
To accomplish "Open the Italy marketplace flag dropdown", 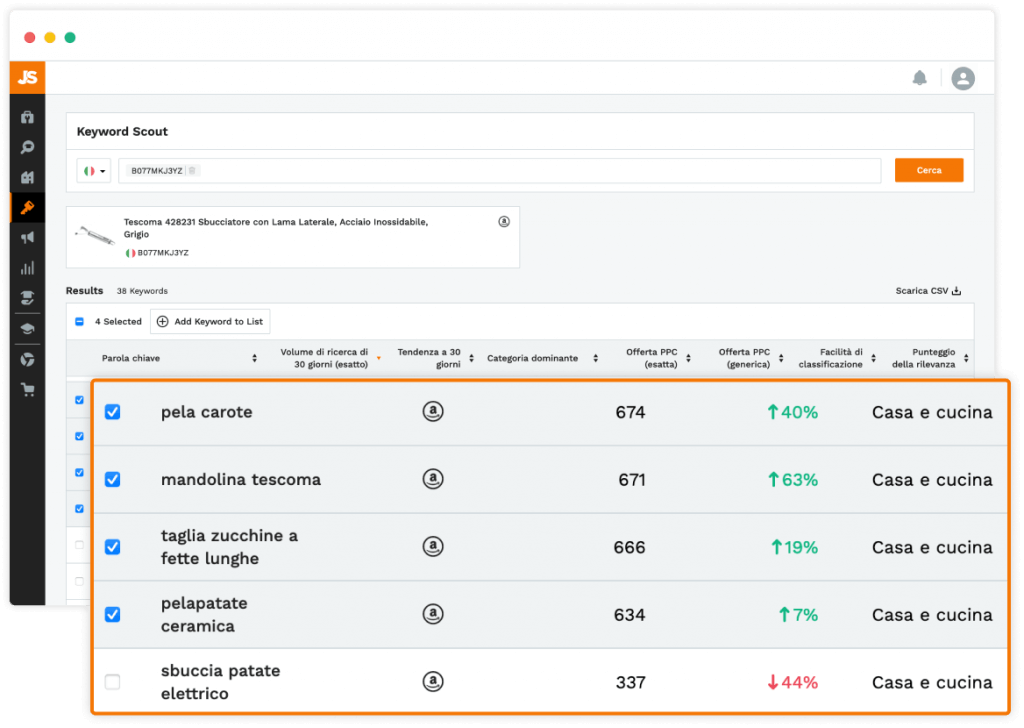I will coord(94,171).
